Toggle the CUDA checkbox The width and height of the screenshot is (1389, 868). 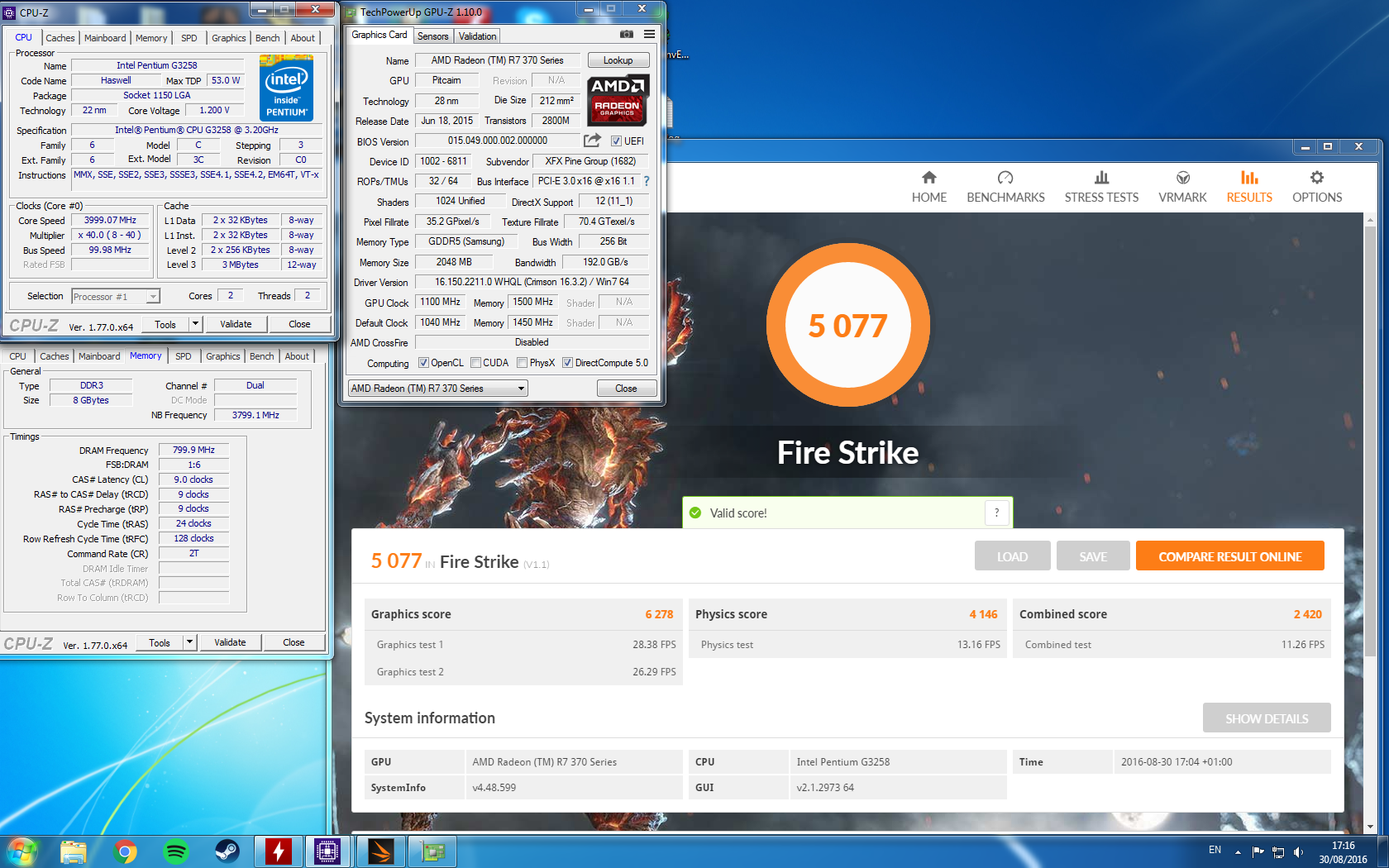(x=475, y=363)
